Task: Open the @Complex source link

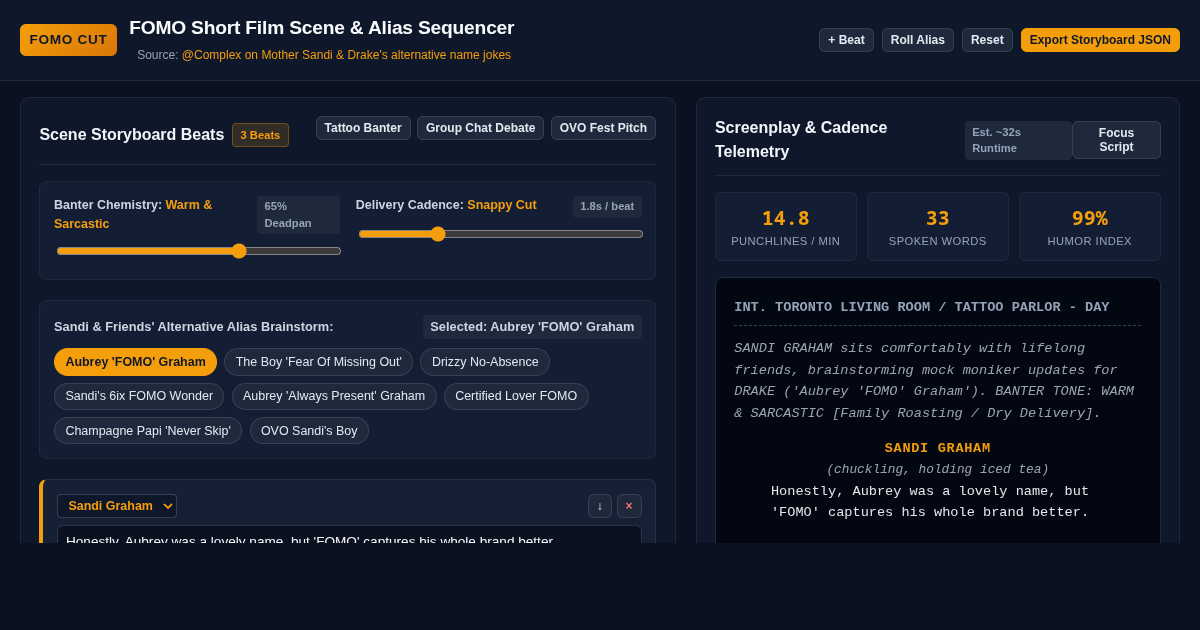Action: coord(346,55)
